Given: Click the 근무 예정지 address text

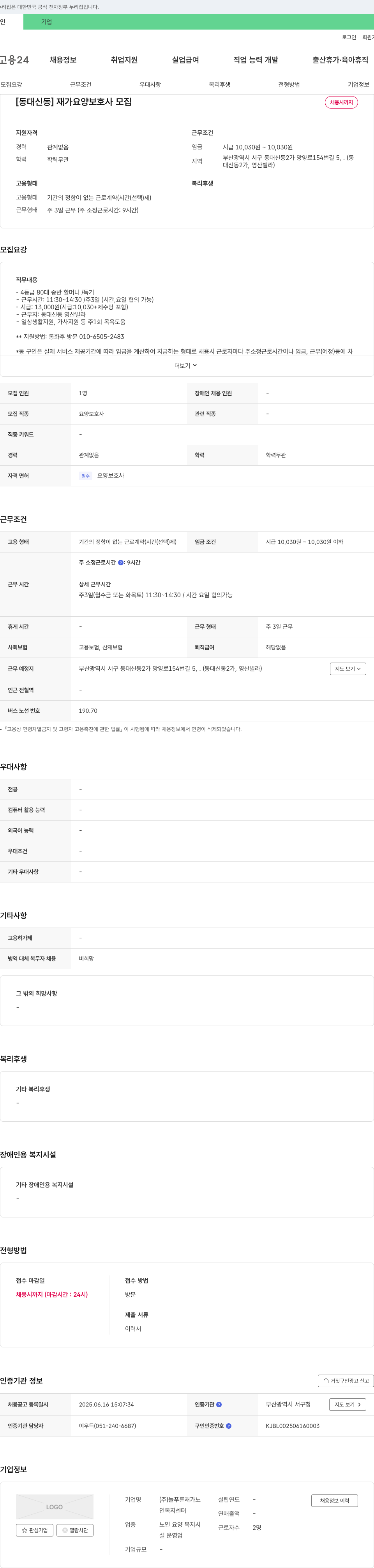Looking at the screenshot, I should [170, 668].
